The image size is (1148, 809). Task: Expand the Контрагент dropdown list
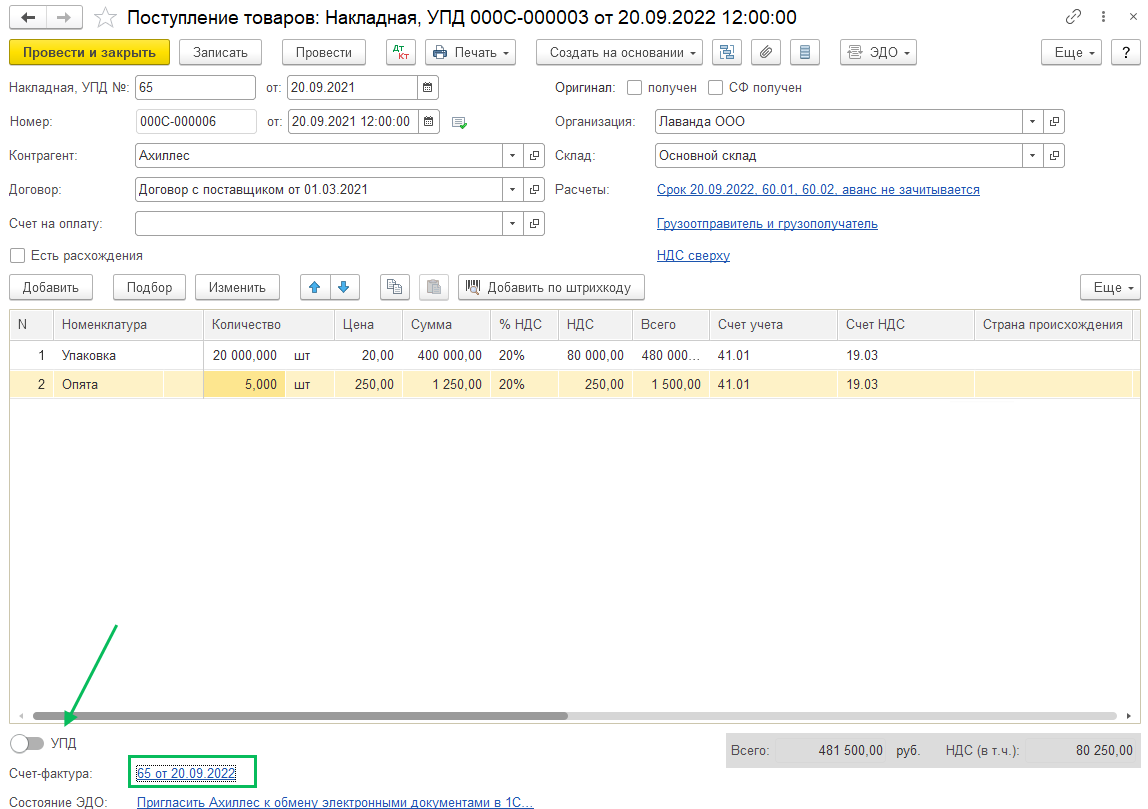click(x=513, y=156)
